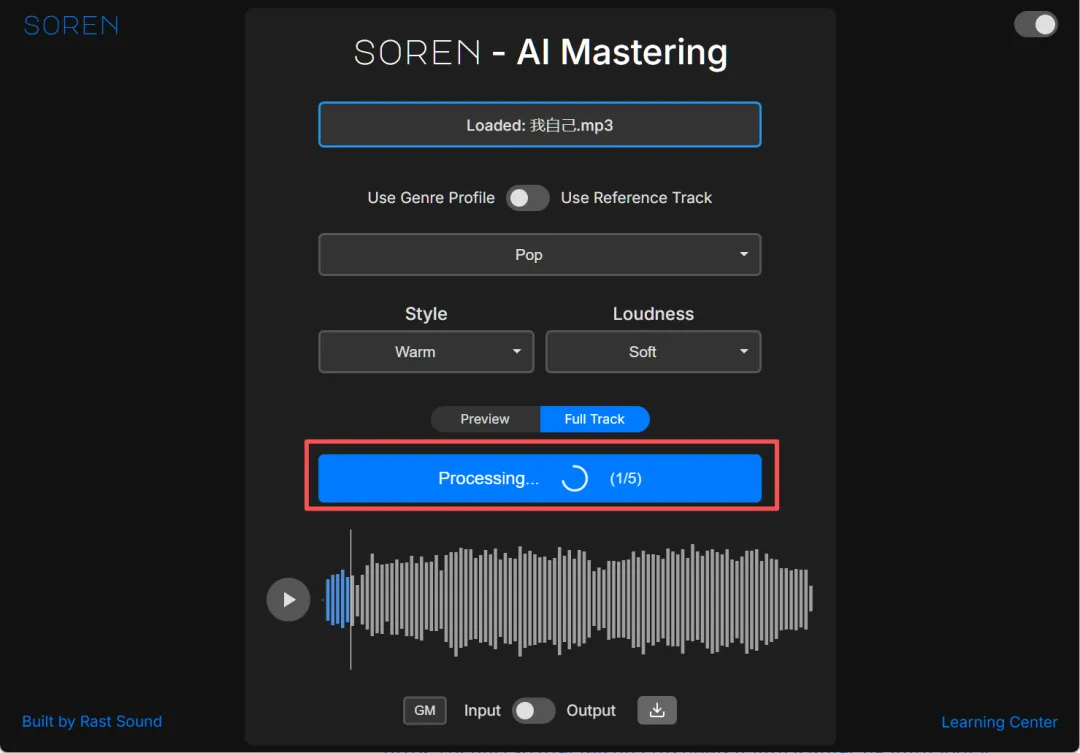Download the mastered track
The height and width of the screenshot is (753, 1080).
656,710
